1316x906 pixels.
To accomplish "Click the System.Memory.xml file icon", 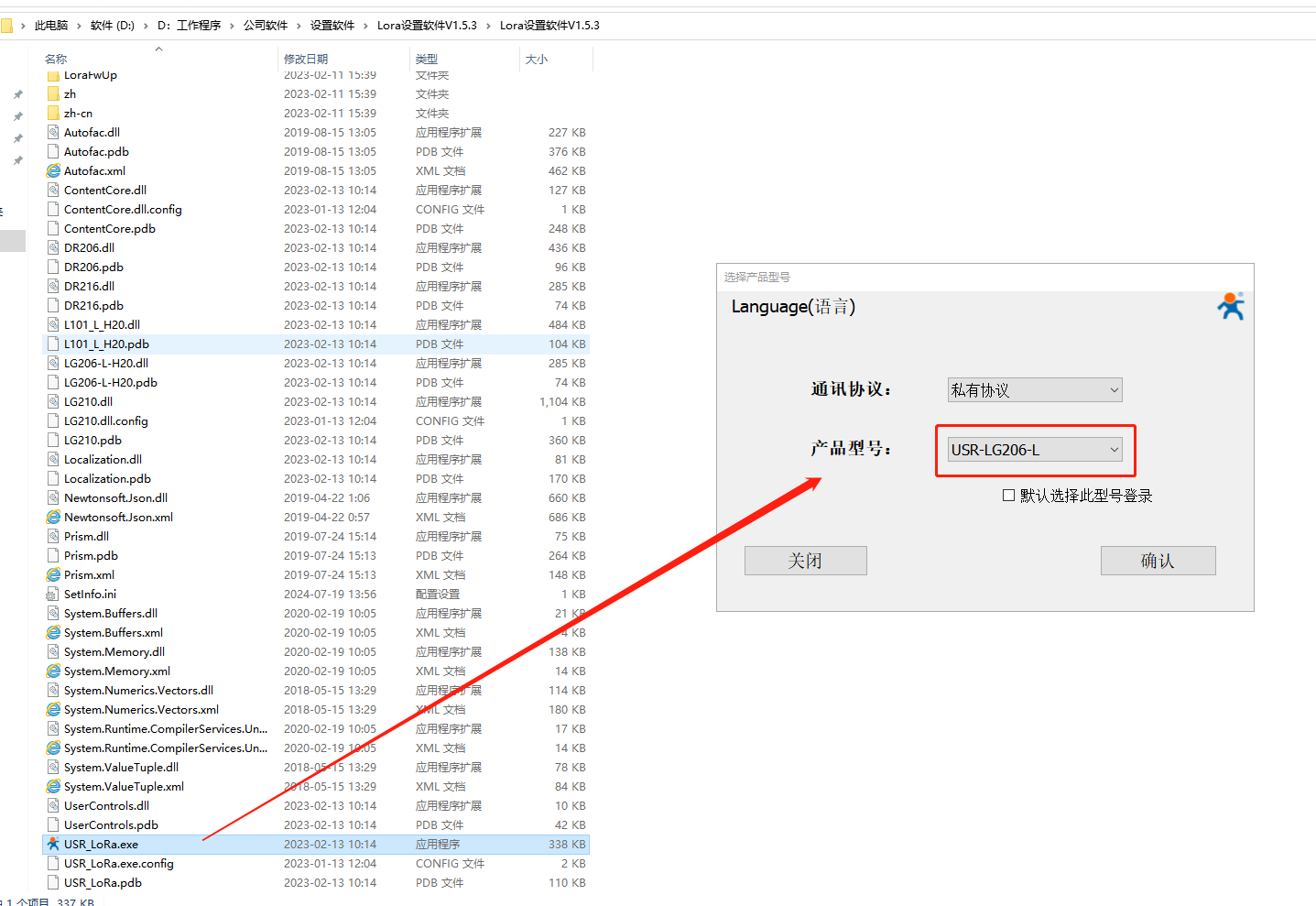I will tap(53, 671).
